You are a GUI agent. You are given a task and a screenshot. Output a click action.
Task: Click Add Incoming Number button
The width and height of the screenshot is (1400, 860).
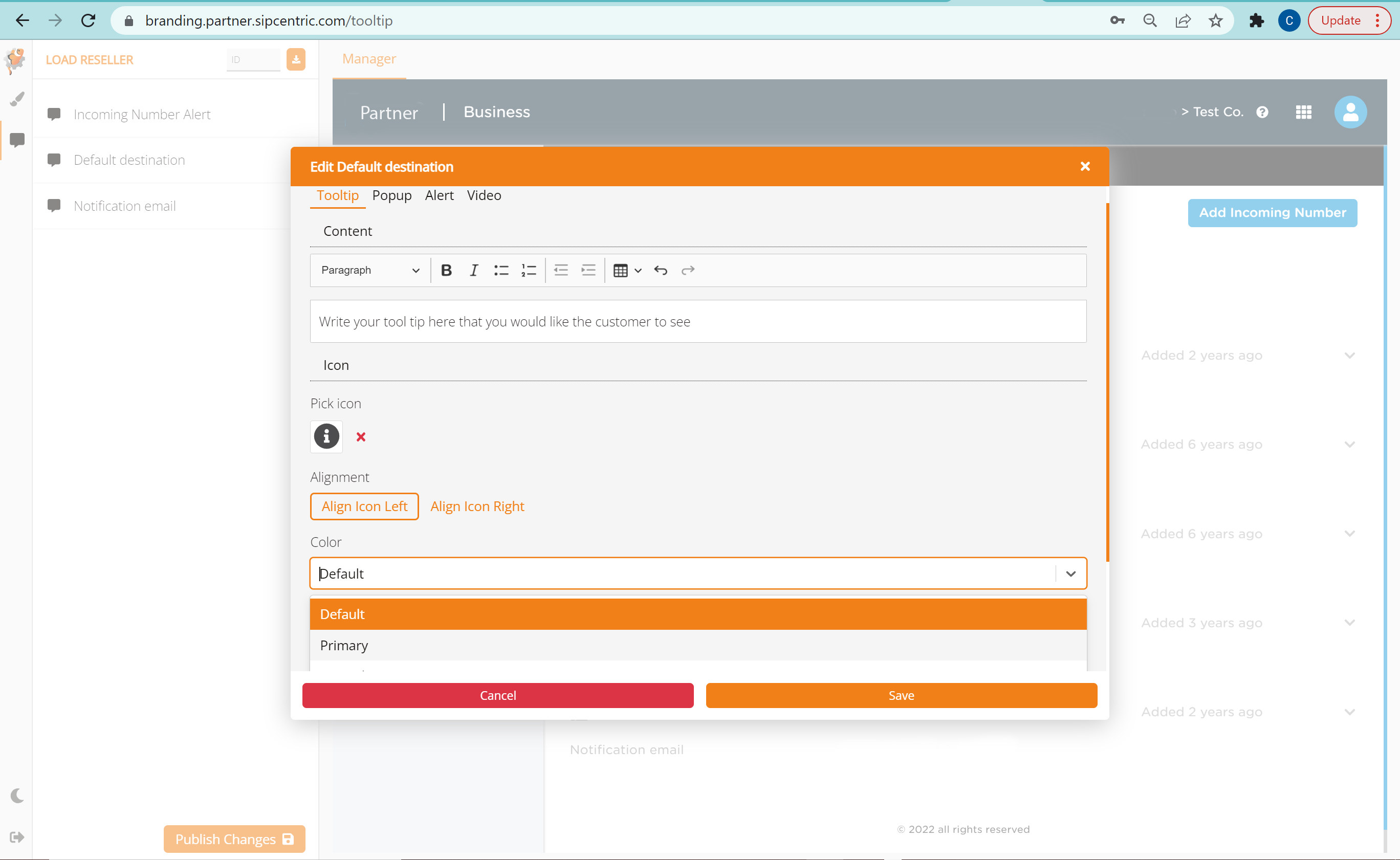click(1272, 212)
